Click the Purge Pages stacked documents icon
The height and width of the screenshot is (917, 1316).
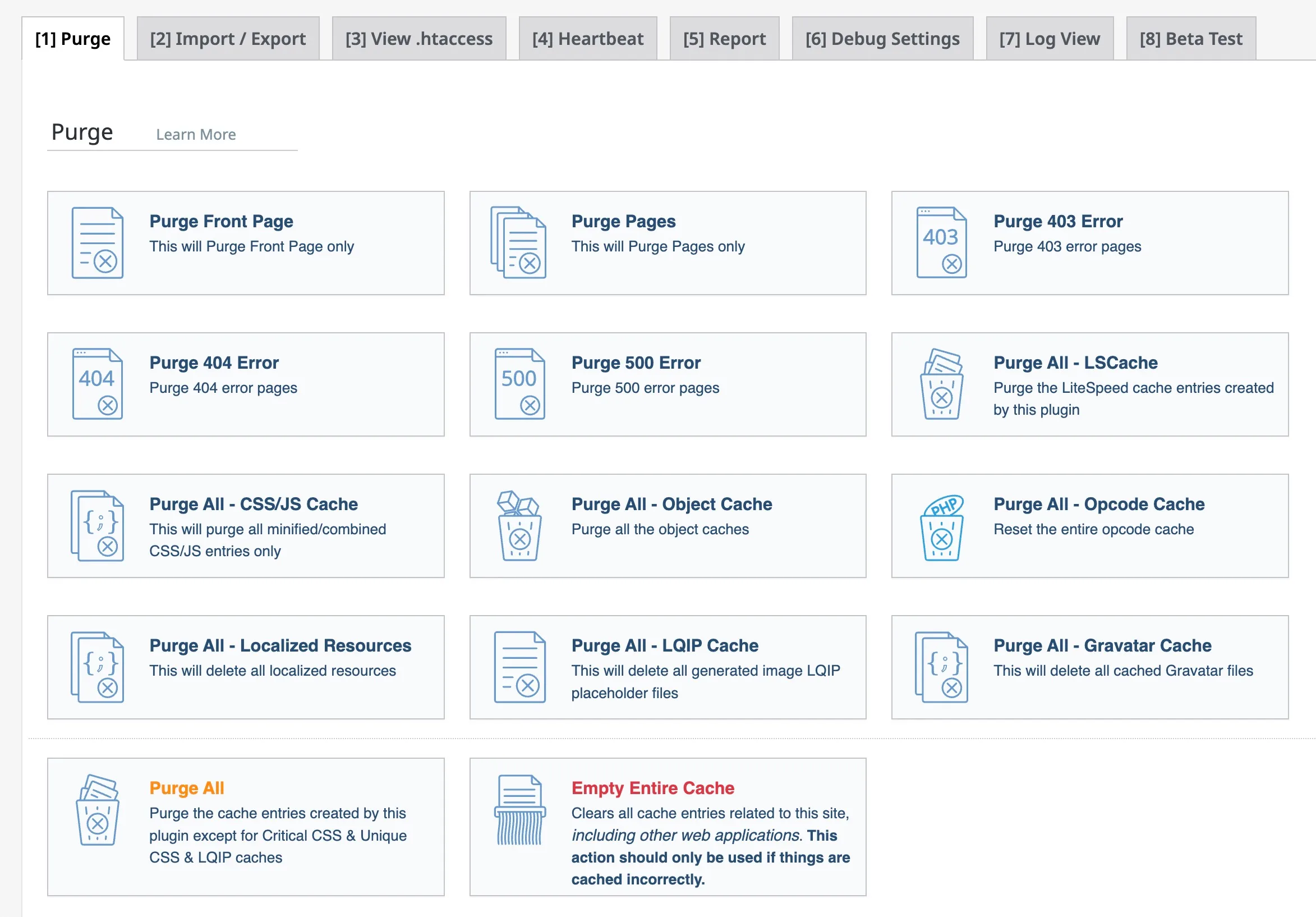click(518, 242)
